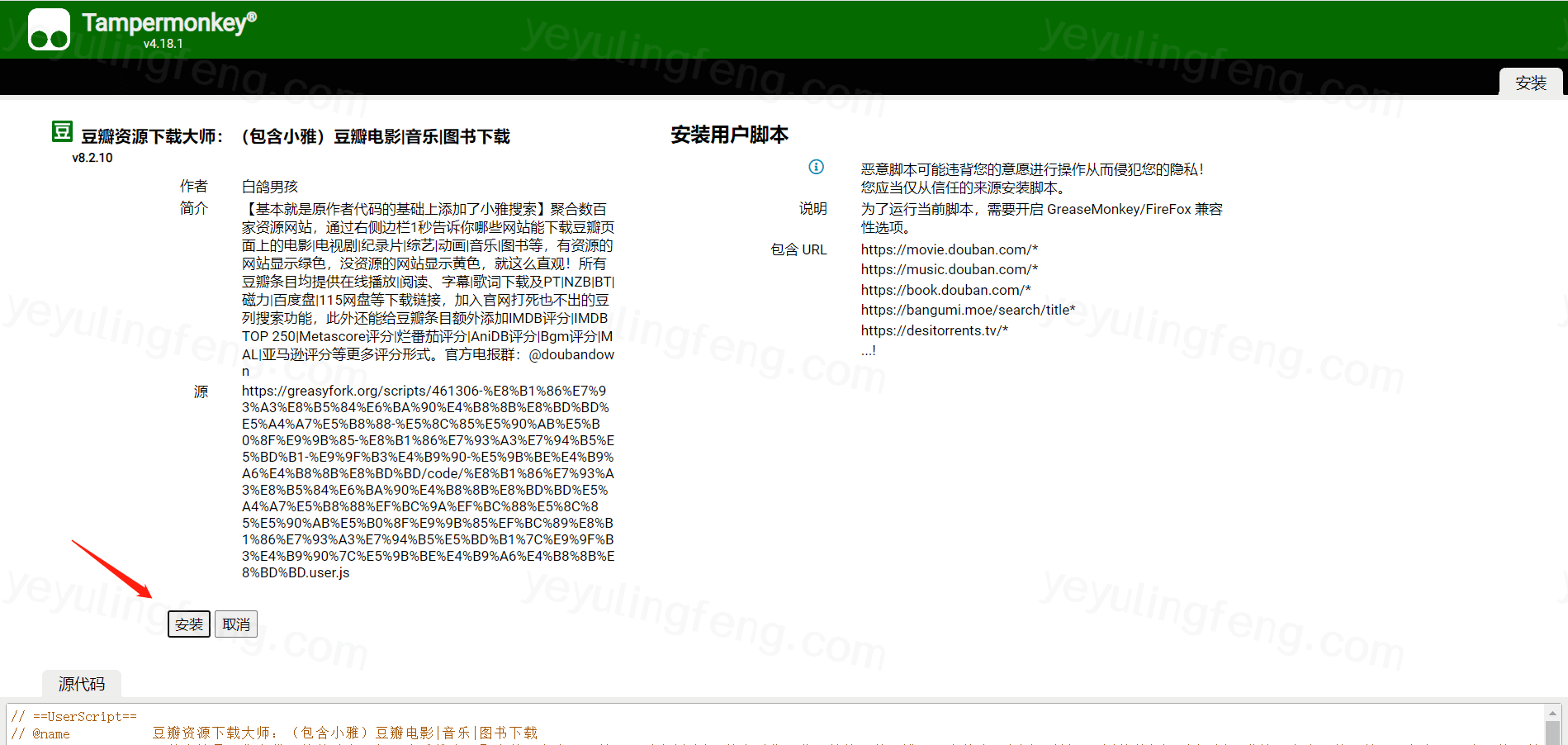Viewport: 1568px width, 745px height.
Task: Click the GreaseMonkey/FireFox compatibility note
Action: point(1042,218)
